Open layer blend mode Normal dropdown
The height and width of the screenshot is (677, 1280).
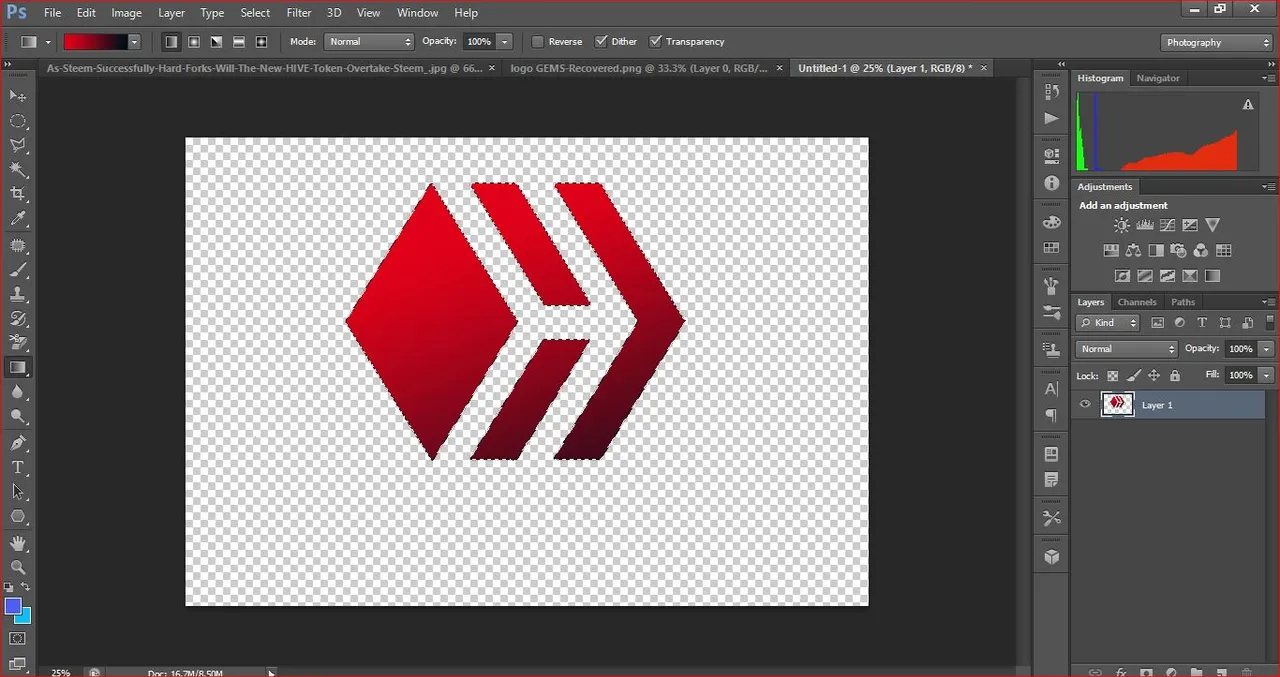1127,349
